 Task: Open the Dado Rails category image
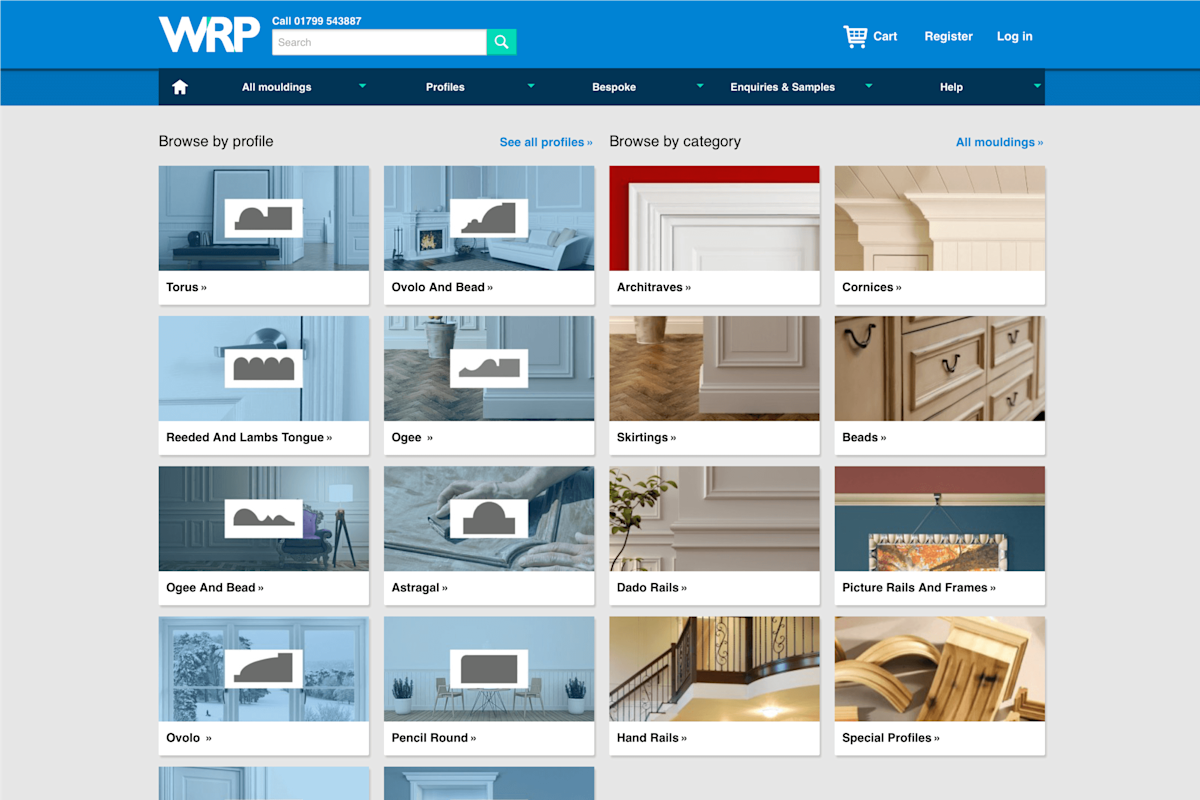click(x=715, y=519)
